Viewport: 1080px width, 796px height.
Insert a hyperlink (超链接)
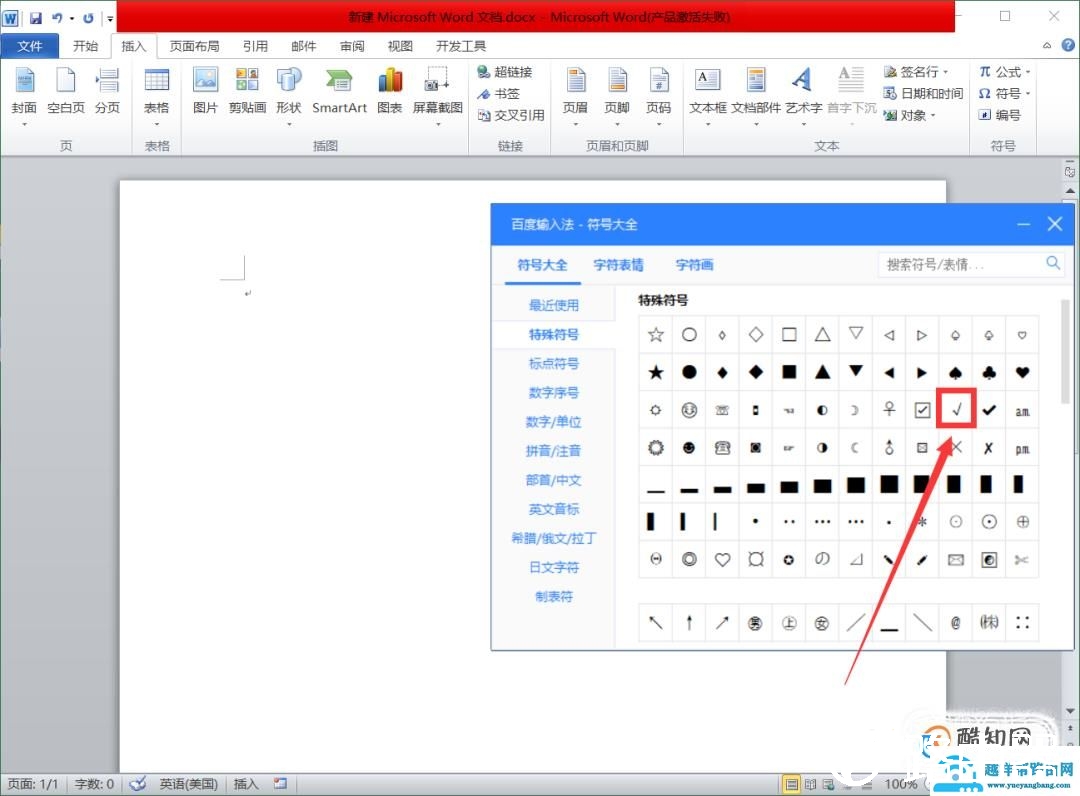coord(505,72)
